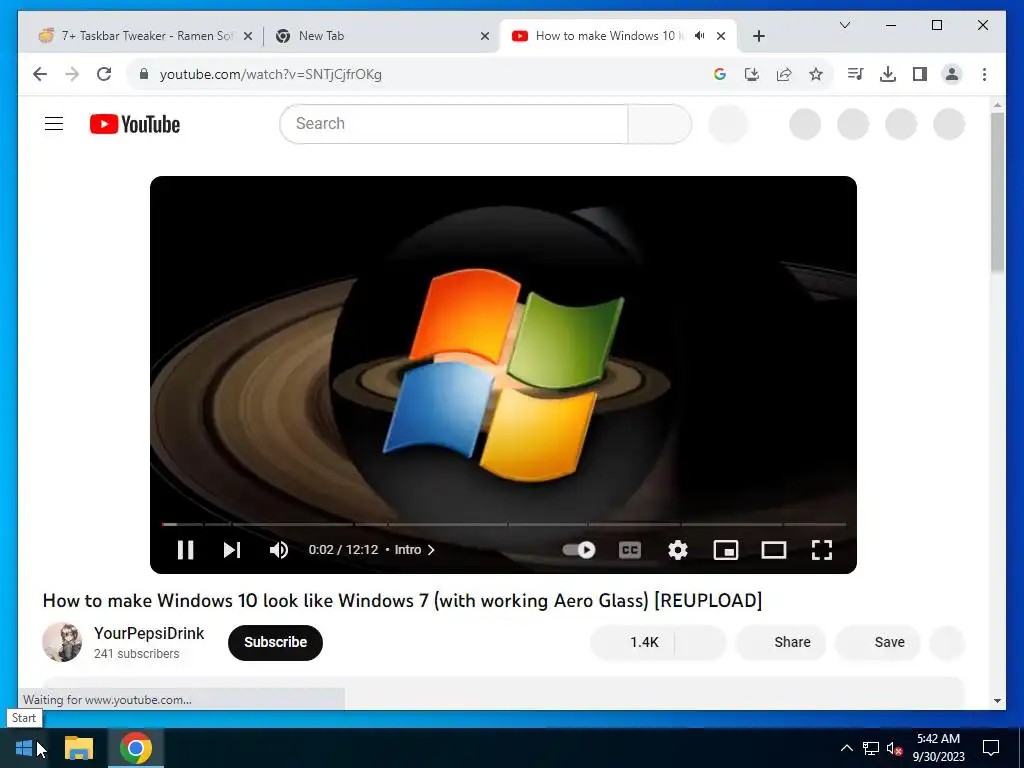Close the New Tab tab

(x=485, y=36)
